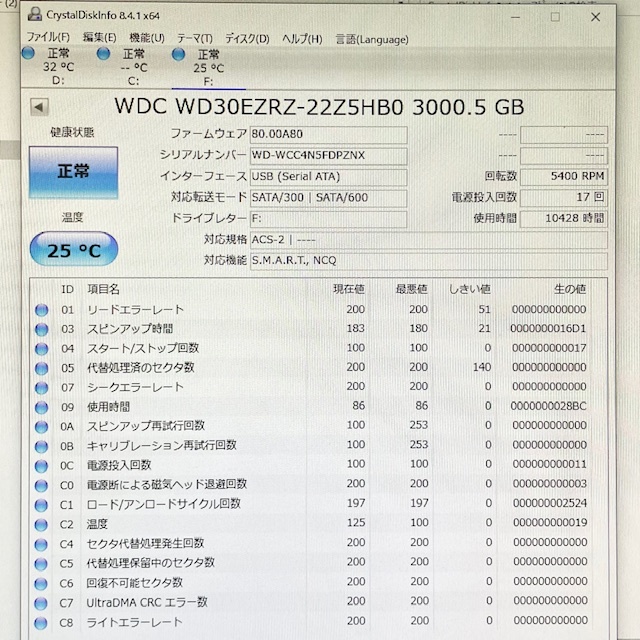Click status icon for 09 使用時間
Image resolution: width=640 pixels, height=640 pixels.
coord(41,407)
